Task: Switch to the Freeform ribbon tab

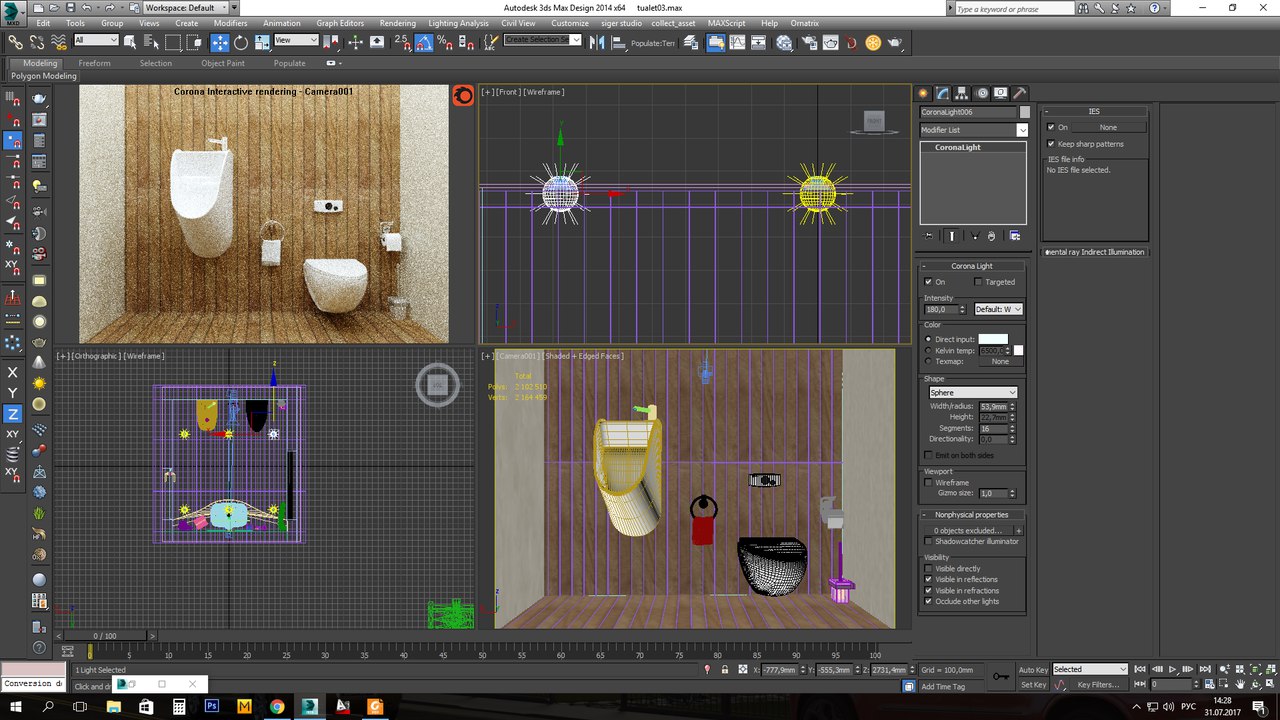Action: pos(95,63)
